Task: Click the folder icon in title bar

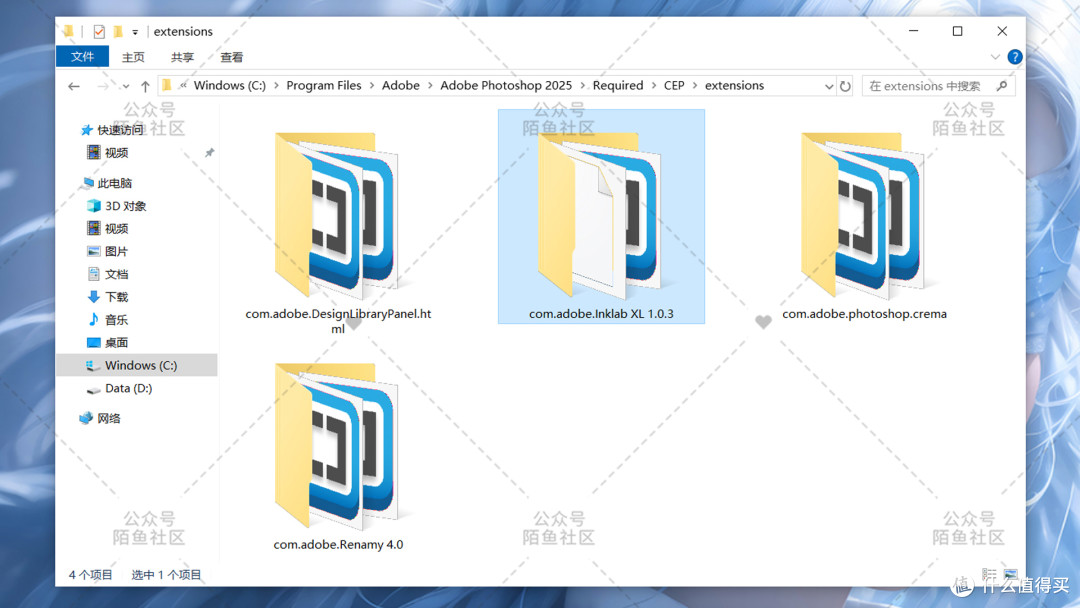Action: tap(68, 32)
